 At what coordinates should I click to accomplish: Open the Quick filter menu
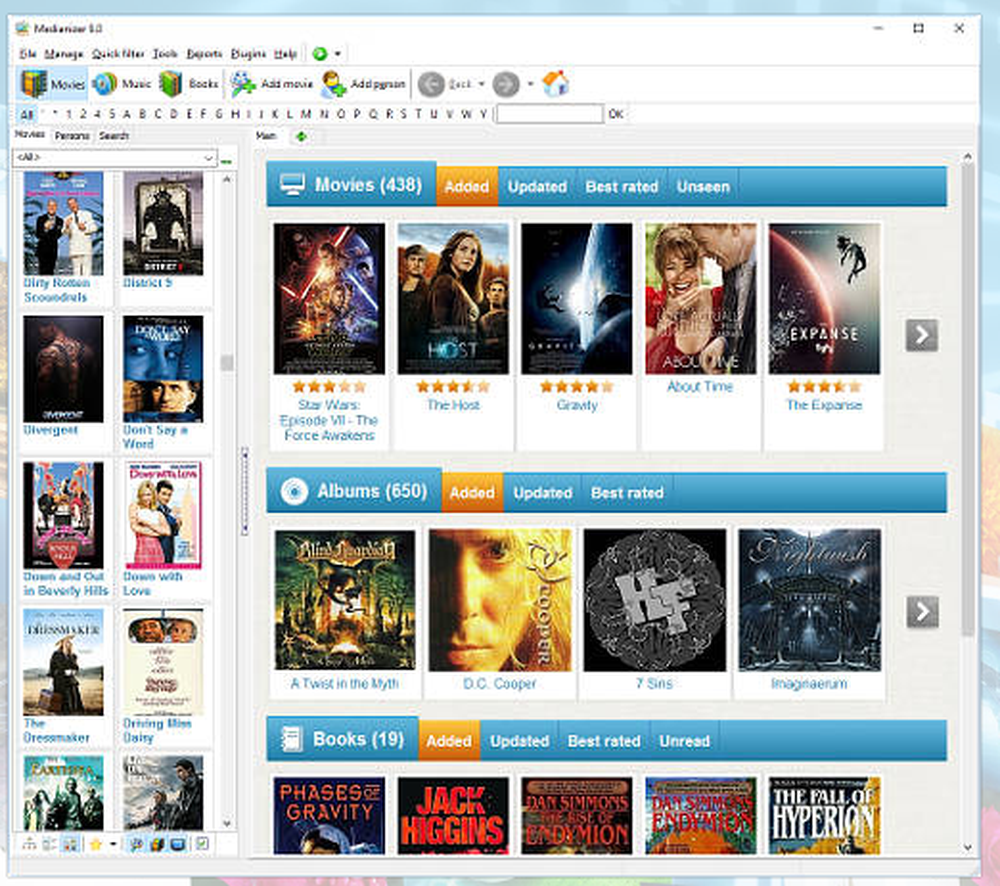(x=119, y=54)
